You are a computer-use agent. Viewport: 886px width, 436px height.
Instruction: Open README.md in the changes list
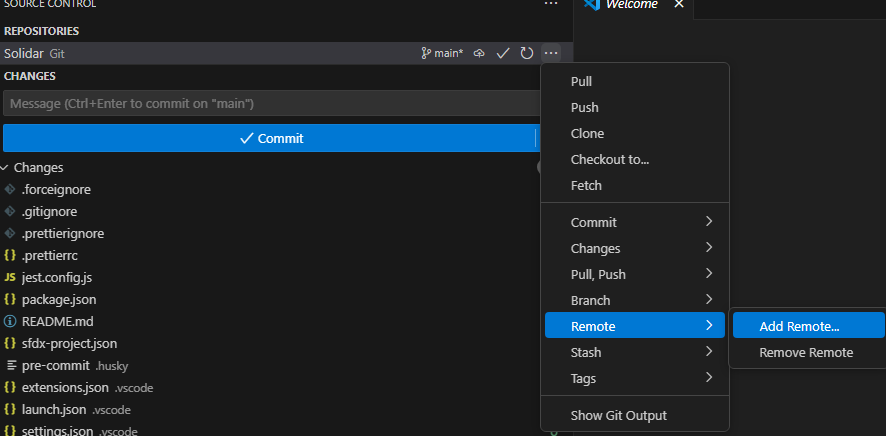pos(58,321)
